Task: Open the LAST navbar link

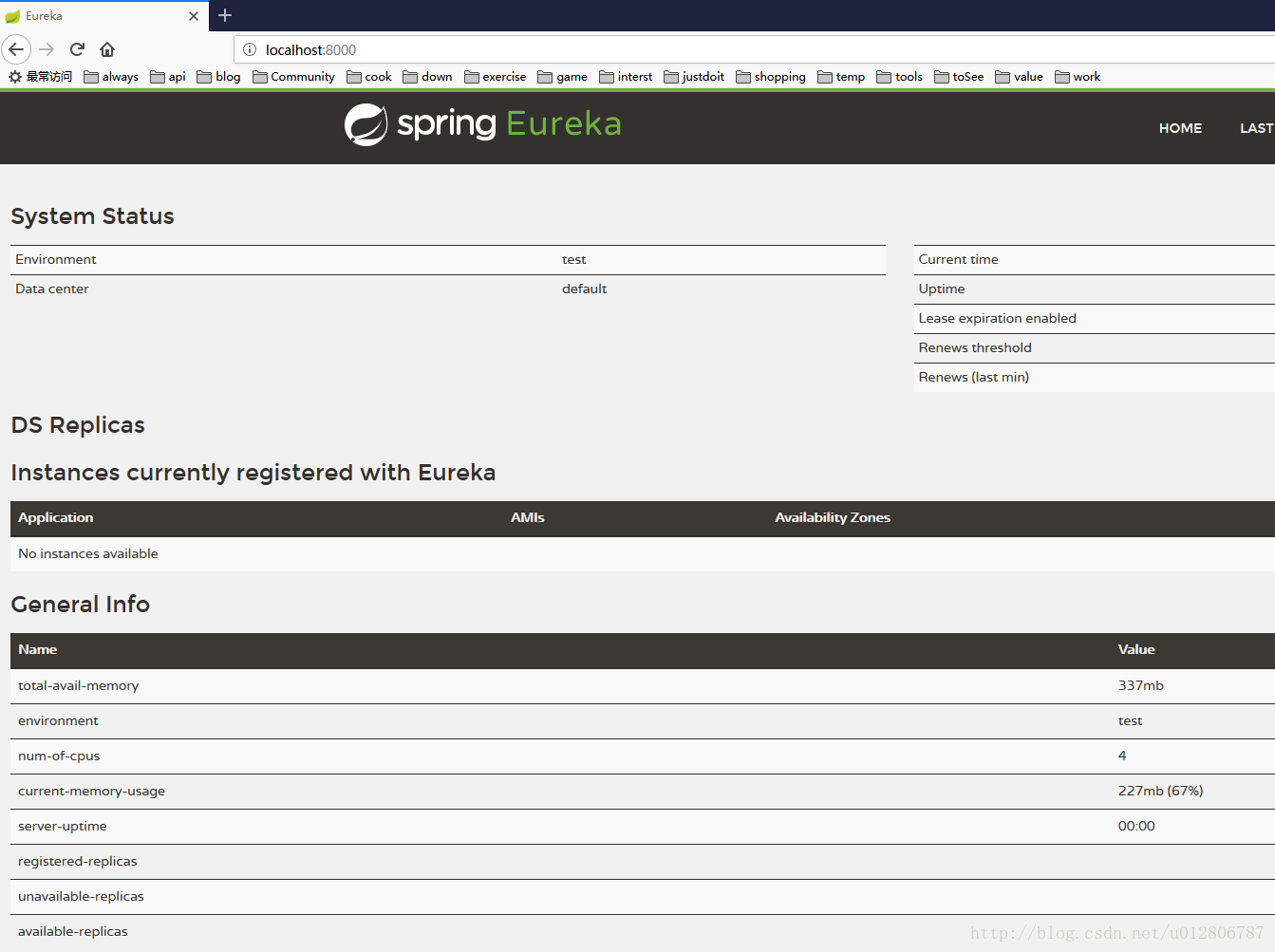Action: 1257,128
